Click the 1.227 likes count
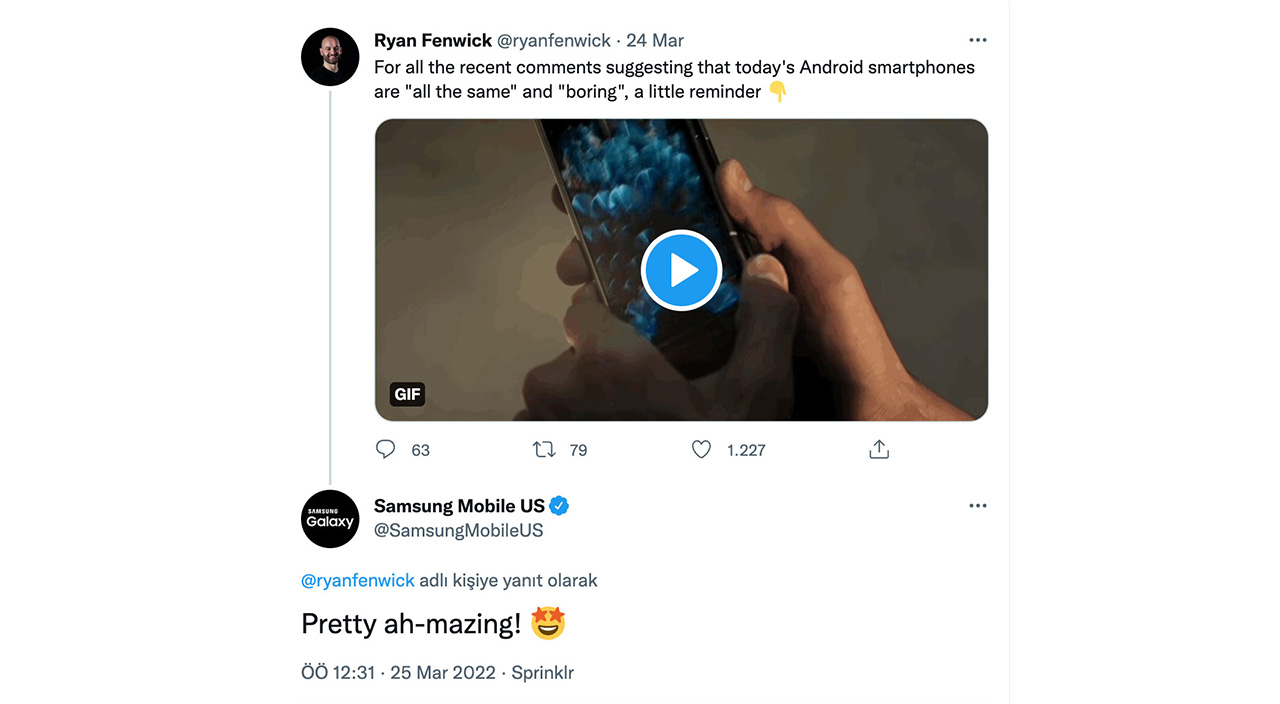 click(x=746, y=451)
